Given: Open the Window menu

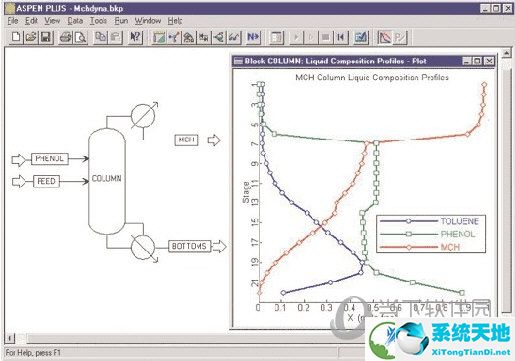Looking at the screenshot, I should pos(148,21).
